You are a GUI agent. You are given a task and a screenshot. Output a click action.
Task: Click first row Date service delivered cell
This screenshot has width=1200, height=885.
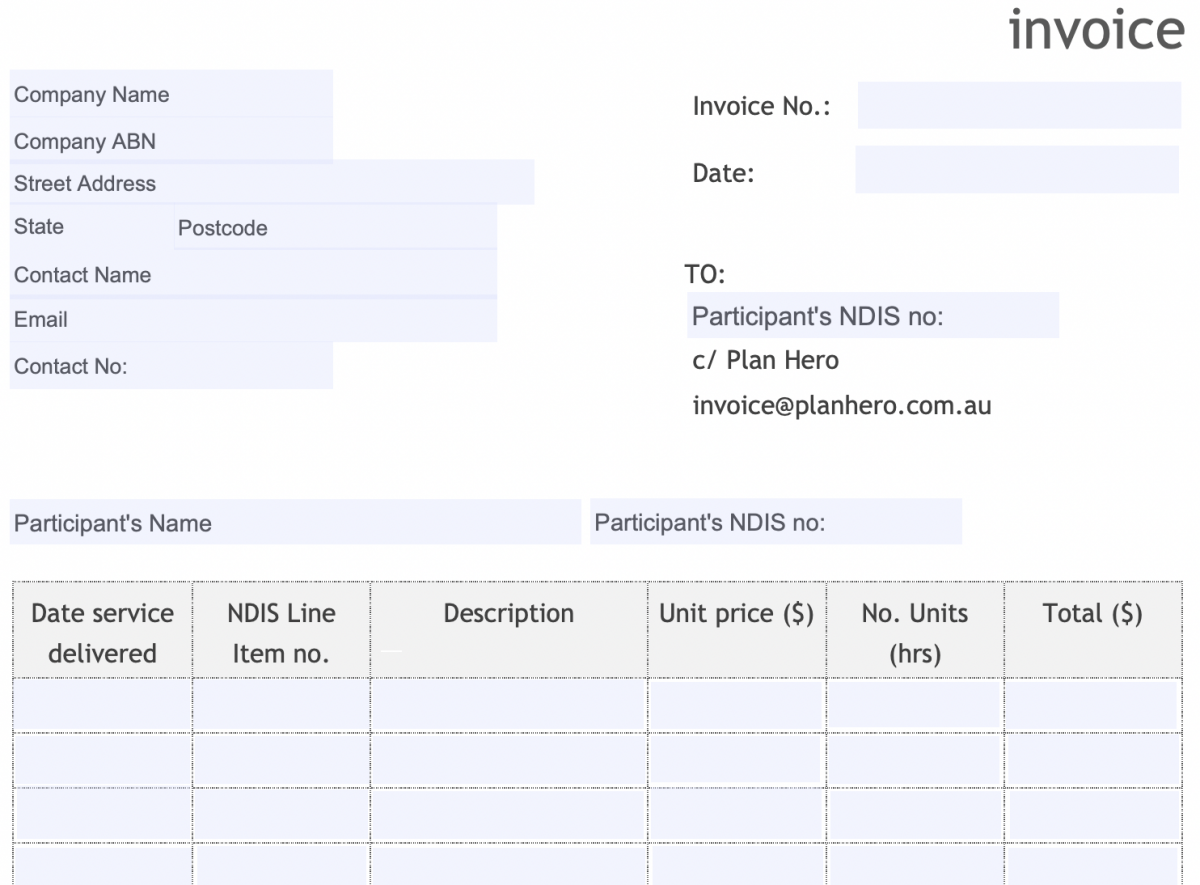tap(102, 705)
